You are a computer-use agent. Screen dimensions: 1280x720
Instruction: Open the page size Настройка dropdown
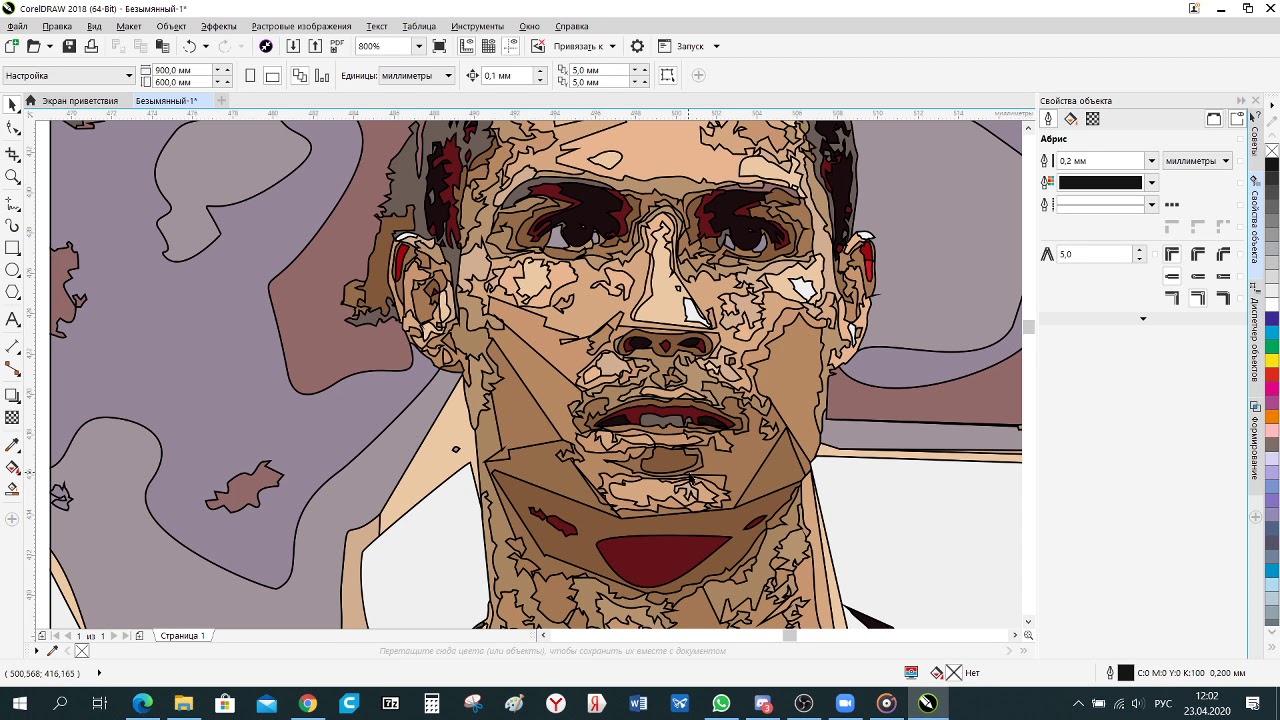129,76
